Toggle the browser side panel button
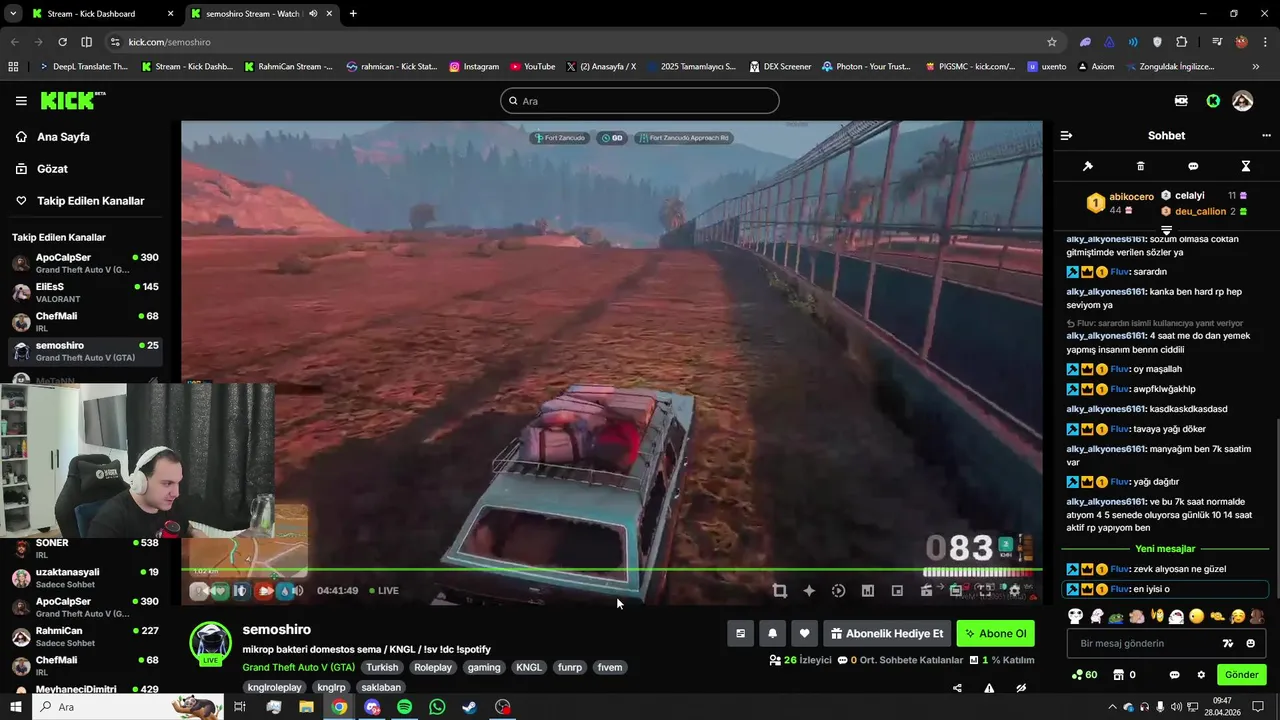This screenshot has width=1280, height=720. point(86,42)
